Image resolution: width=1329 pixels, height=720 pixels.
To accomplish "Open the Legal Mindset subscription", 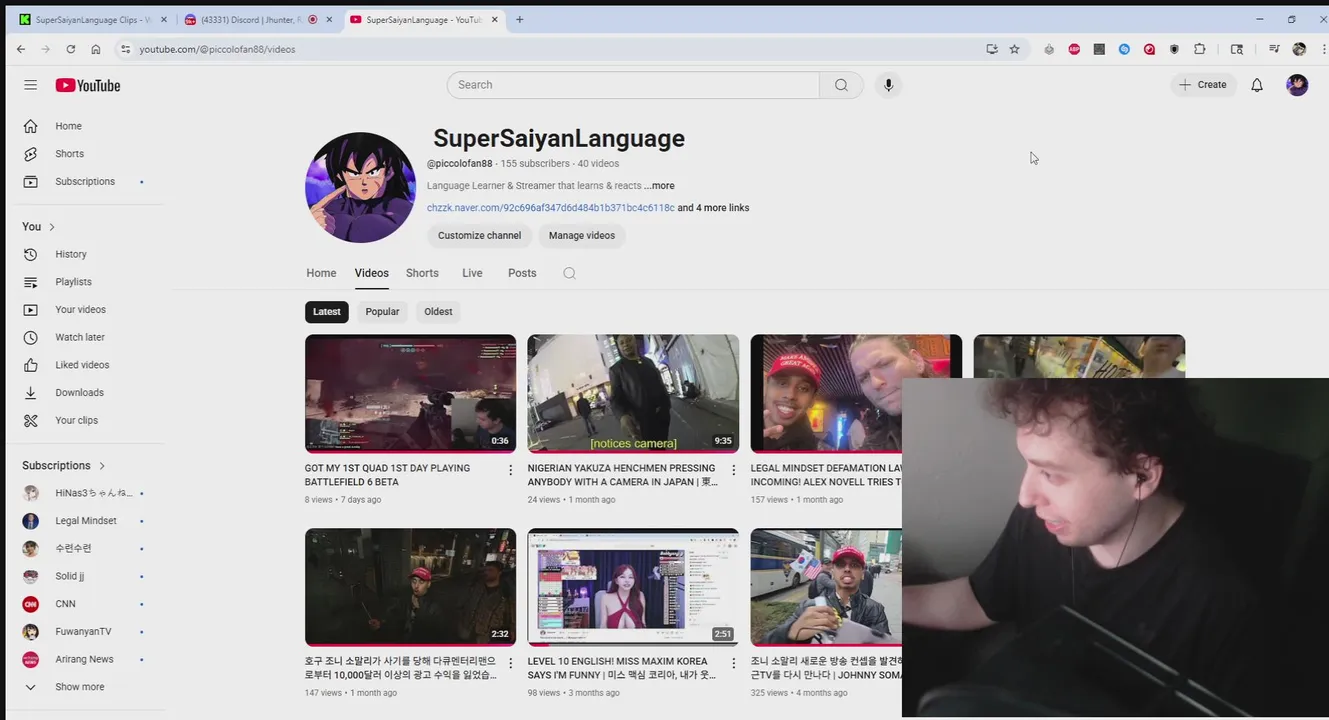I will point(85,521).
